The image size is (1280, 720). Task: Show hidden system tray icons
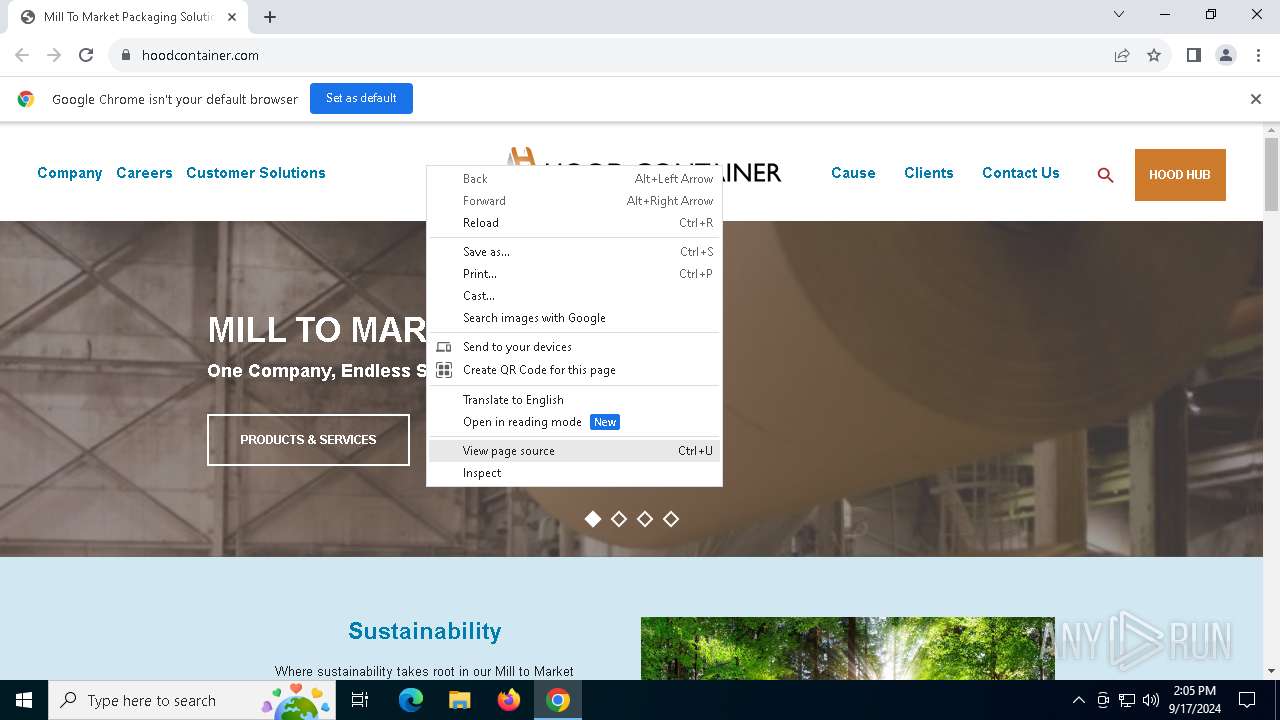[1078, 700]
